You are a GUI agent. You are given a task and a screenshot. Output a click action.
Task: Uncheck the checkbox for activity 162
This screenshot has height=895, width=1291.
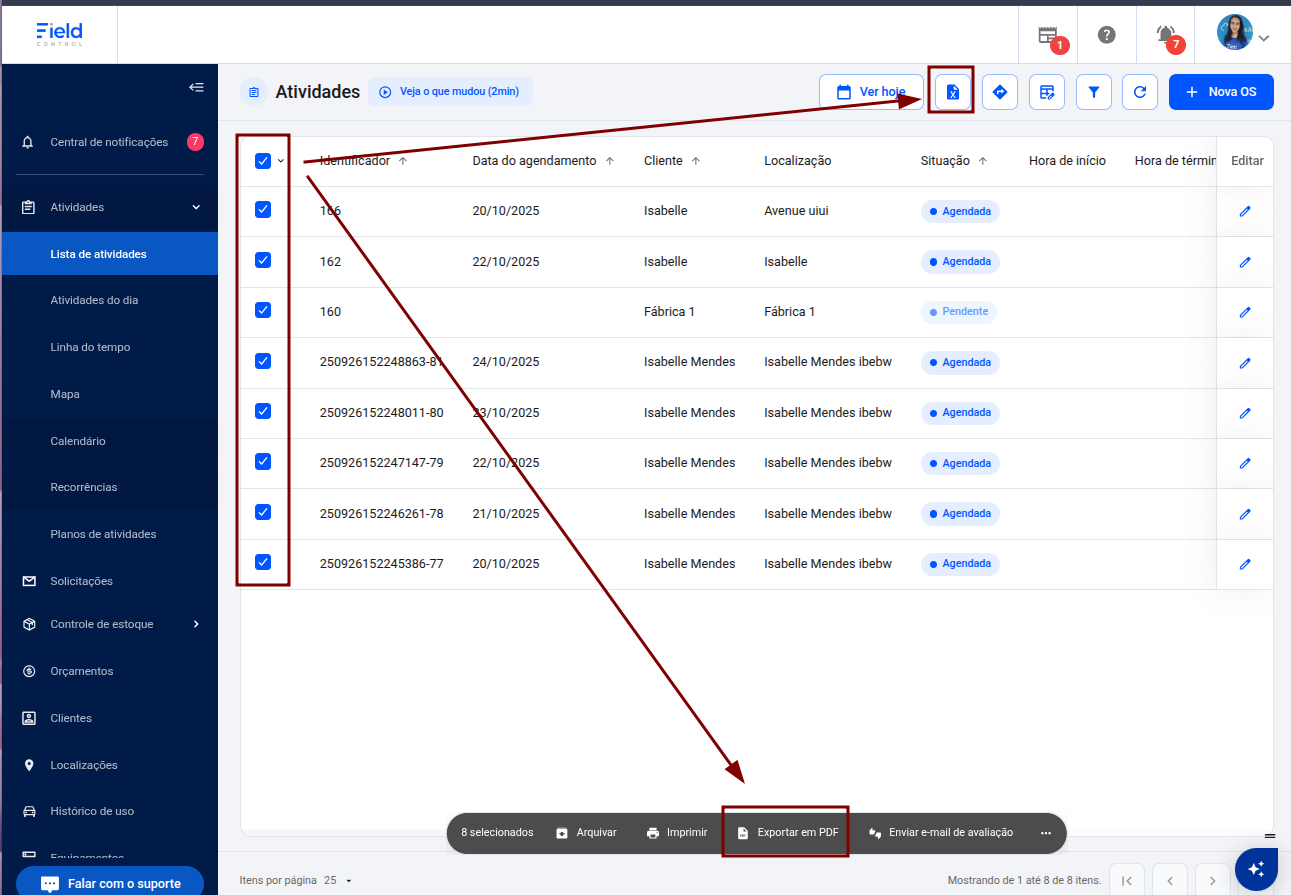point(263,260)
